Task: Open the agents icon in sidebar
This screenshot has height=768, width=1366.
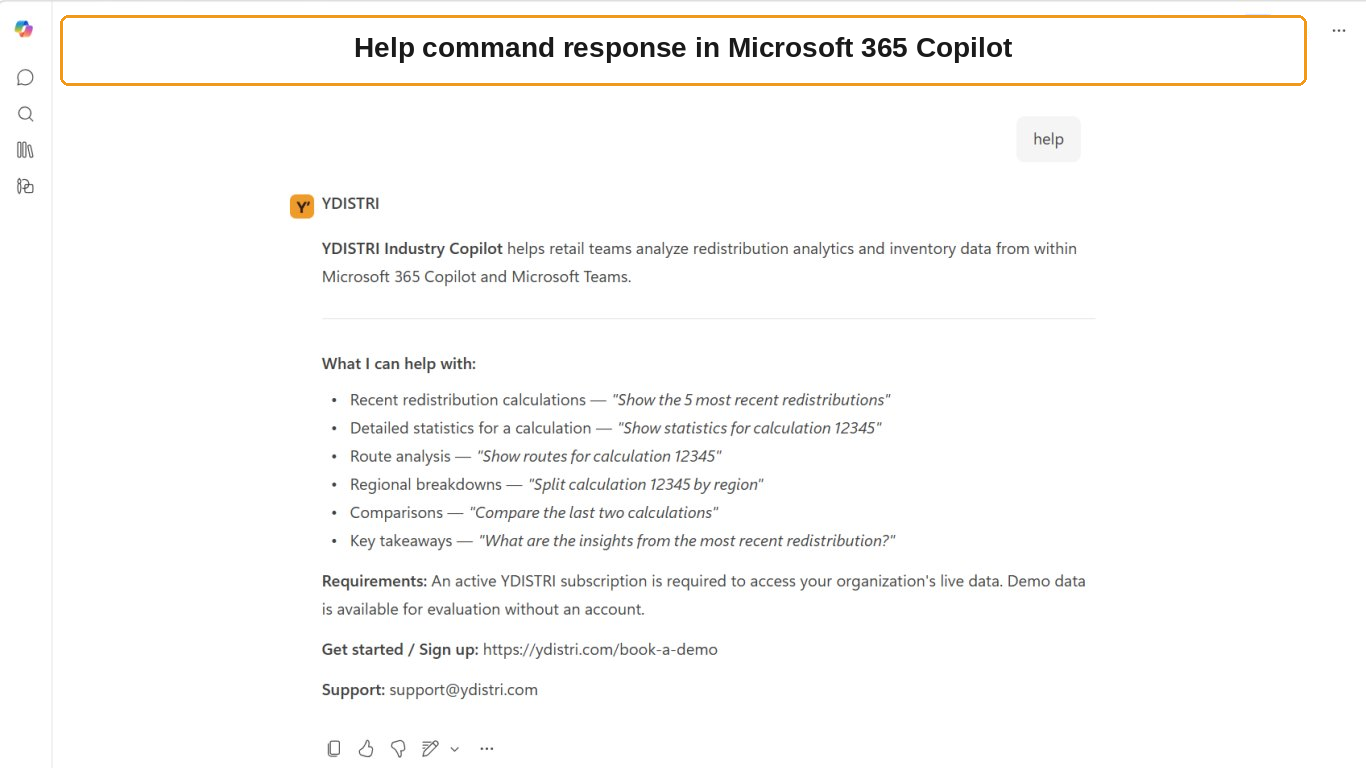Action: [26, 186]
